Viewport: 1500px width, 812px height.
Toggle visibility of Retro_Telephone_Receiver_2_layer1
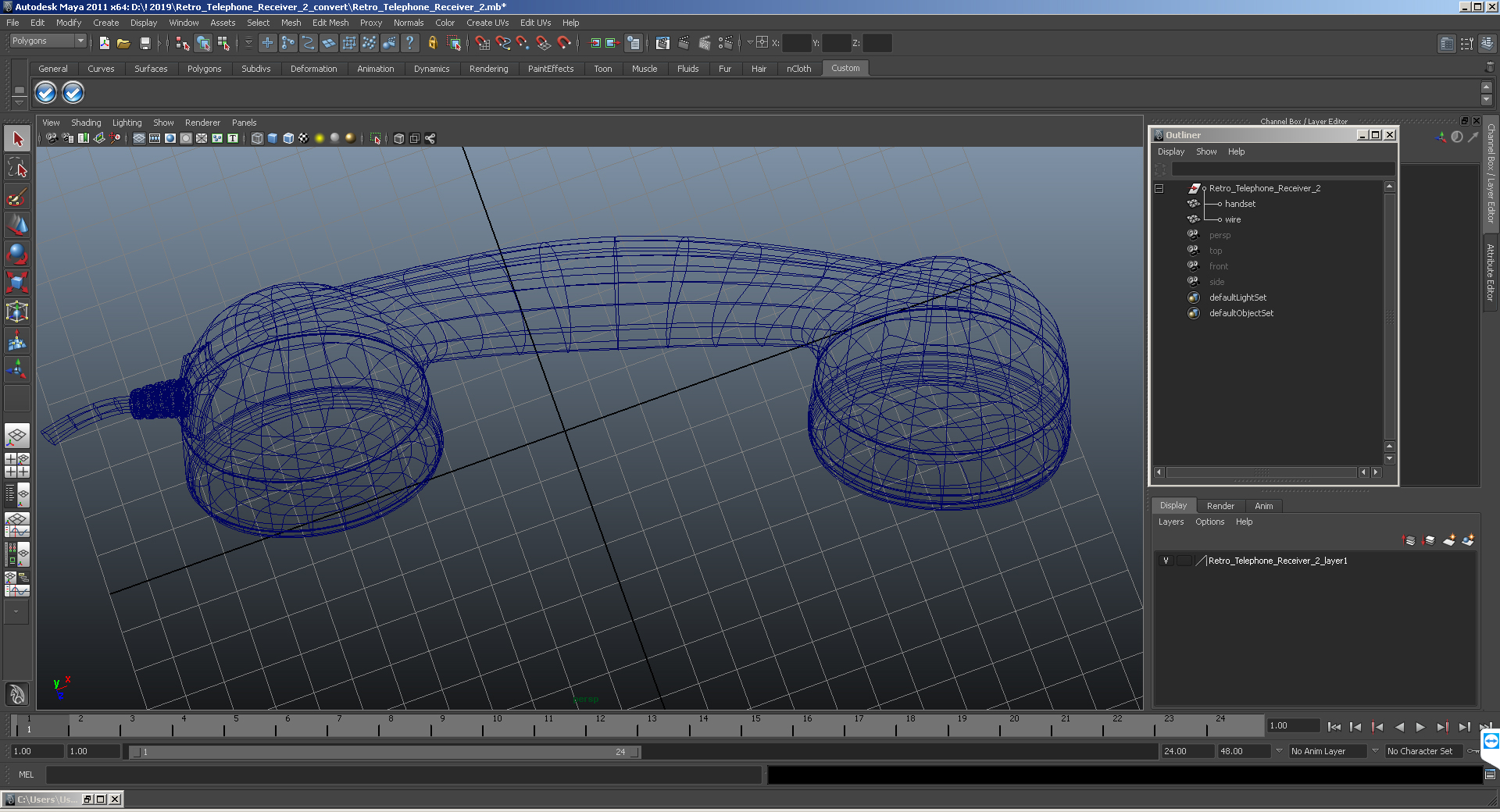pyautogui.click(x=1166, y=561)
